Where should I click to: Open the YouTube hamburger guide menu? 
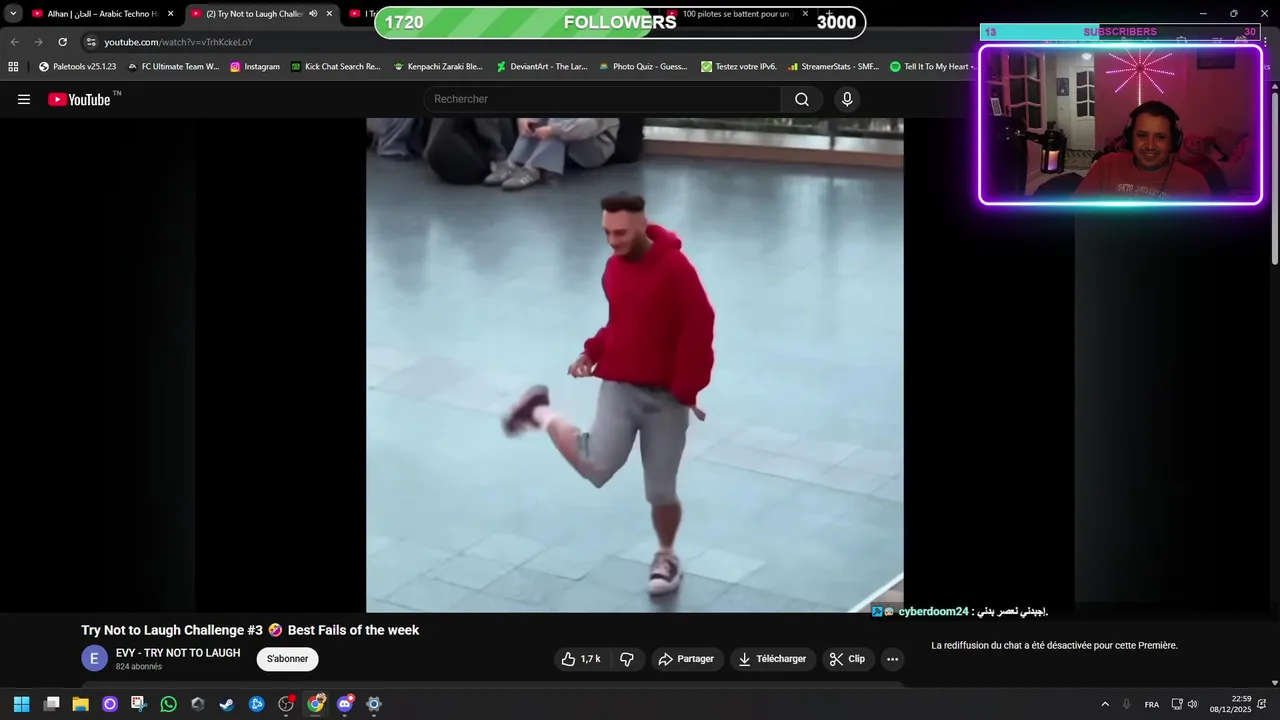tap(24, 99)
